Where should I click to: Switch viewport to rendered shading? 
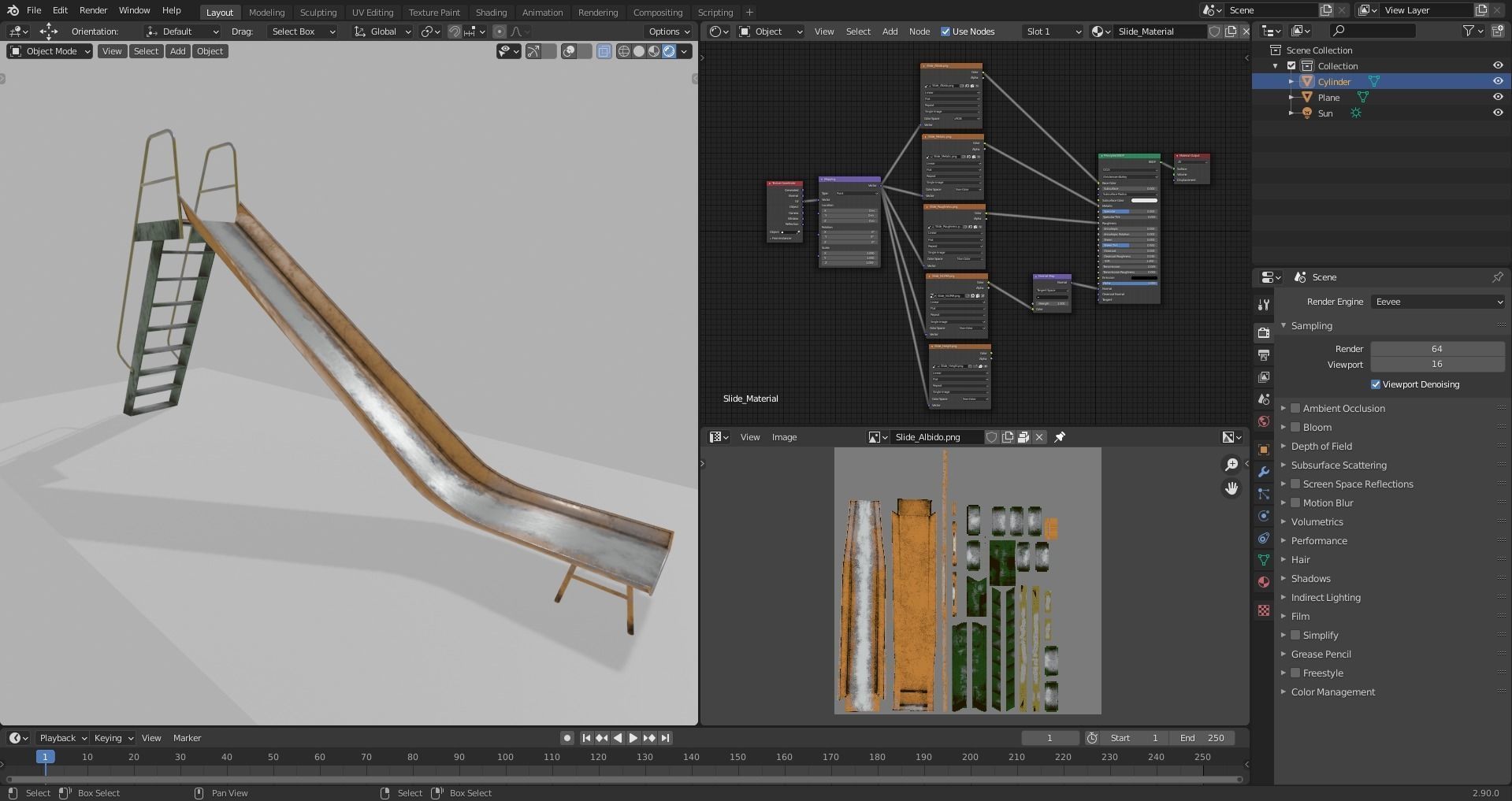coord(669,51)
